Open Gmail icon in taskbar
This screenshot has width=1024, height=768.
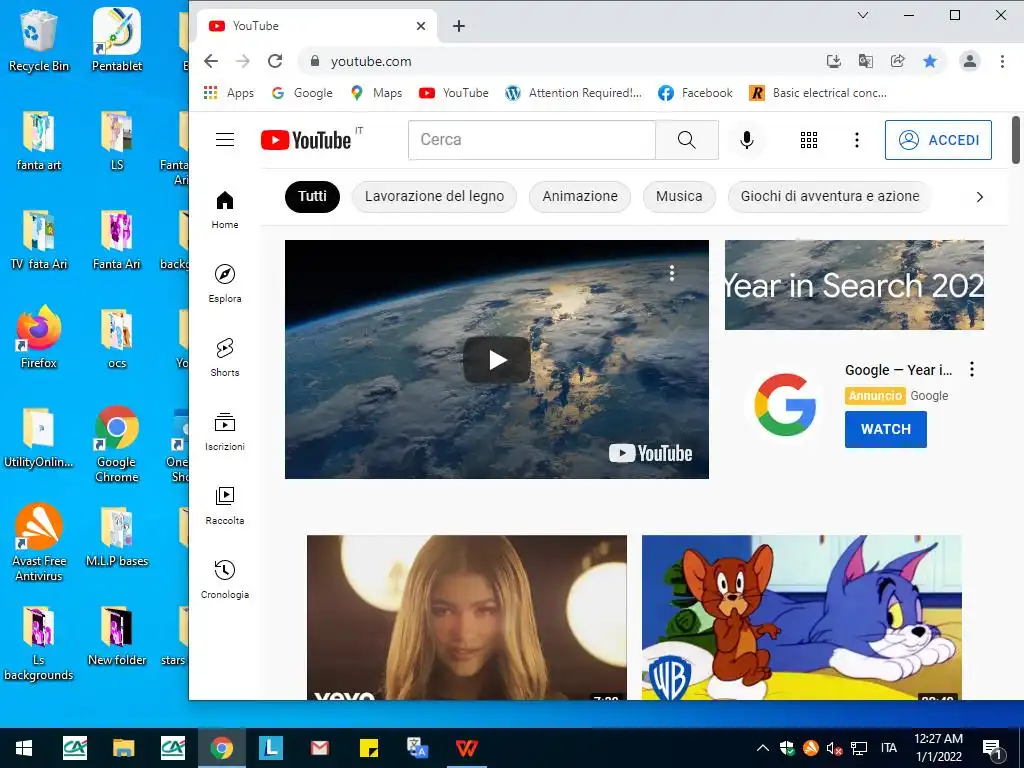point(319,748)
